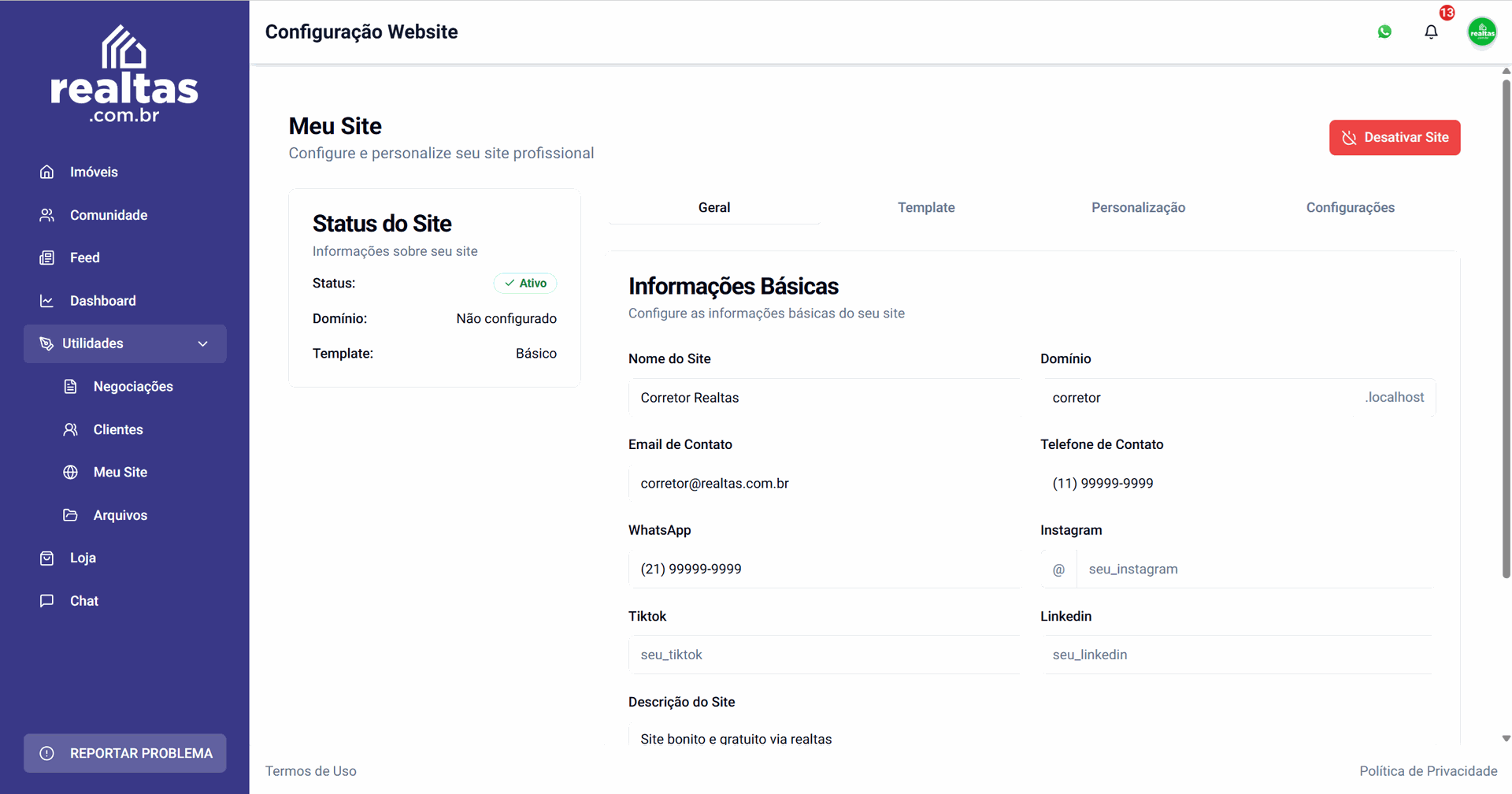Click the Comunidade people icon
1512x794 pixels.
47,215
